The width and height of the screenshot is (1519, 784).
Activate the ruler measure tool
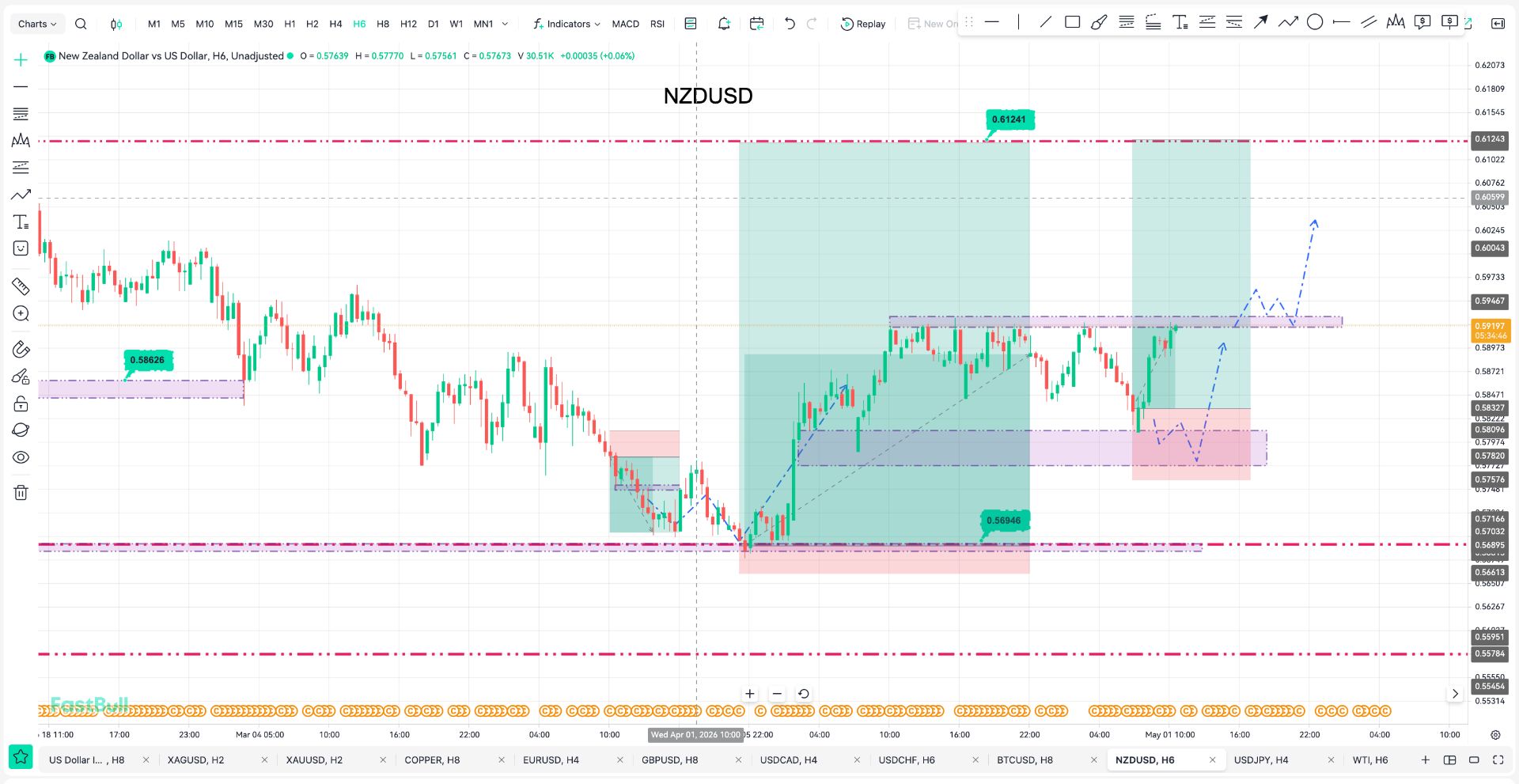(x=21, y=286)
